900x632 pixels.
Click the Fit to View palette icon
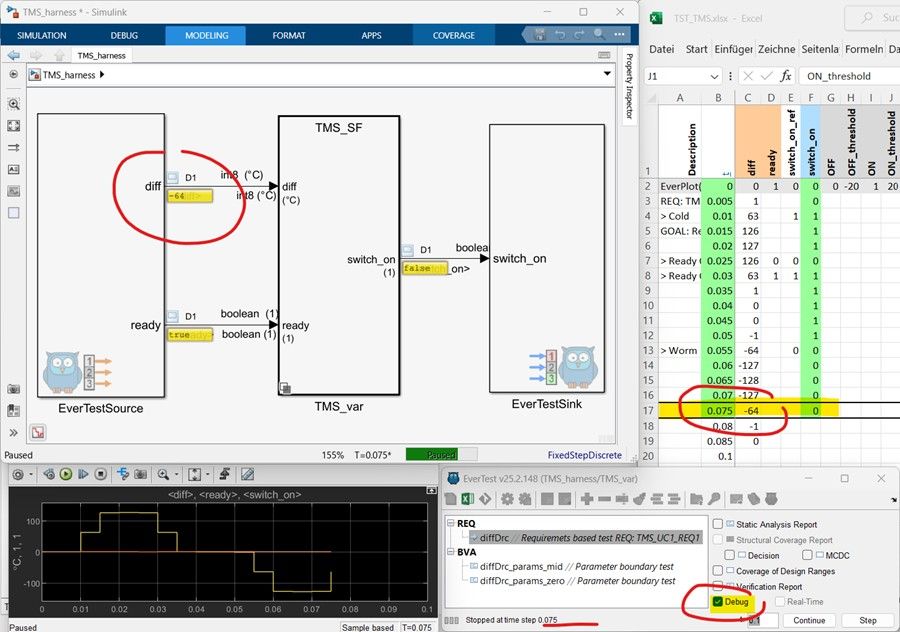[14, 126]
